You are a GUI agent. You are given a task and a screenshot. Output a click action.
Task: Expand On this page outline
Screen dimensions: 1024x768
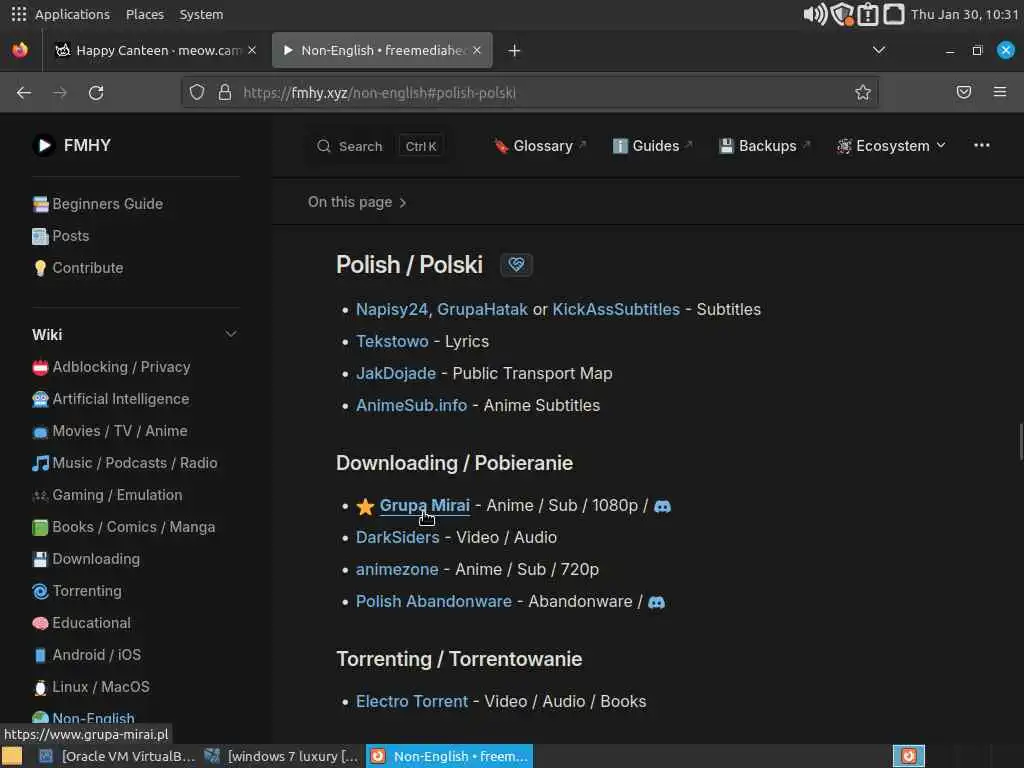click(x=357, y=202)
